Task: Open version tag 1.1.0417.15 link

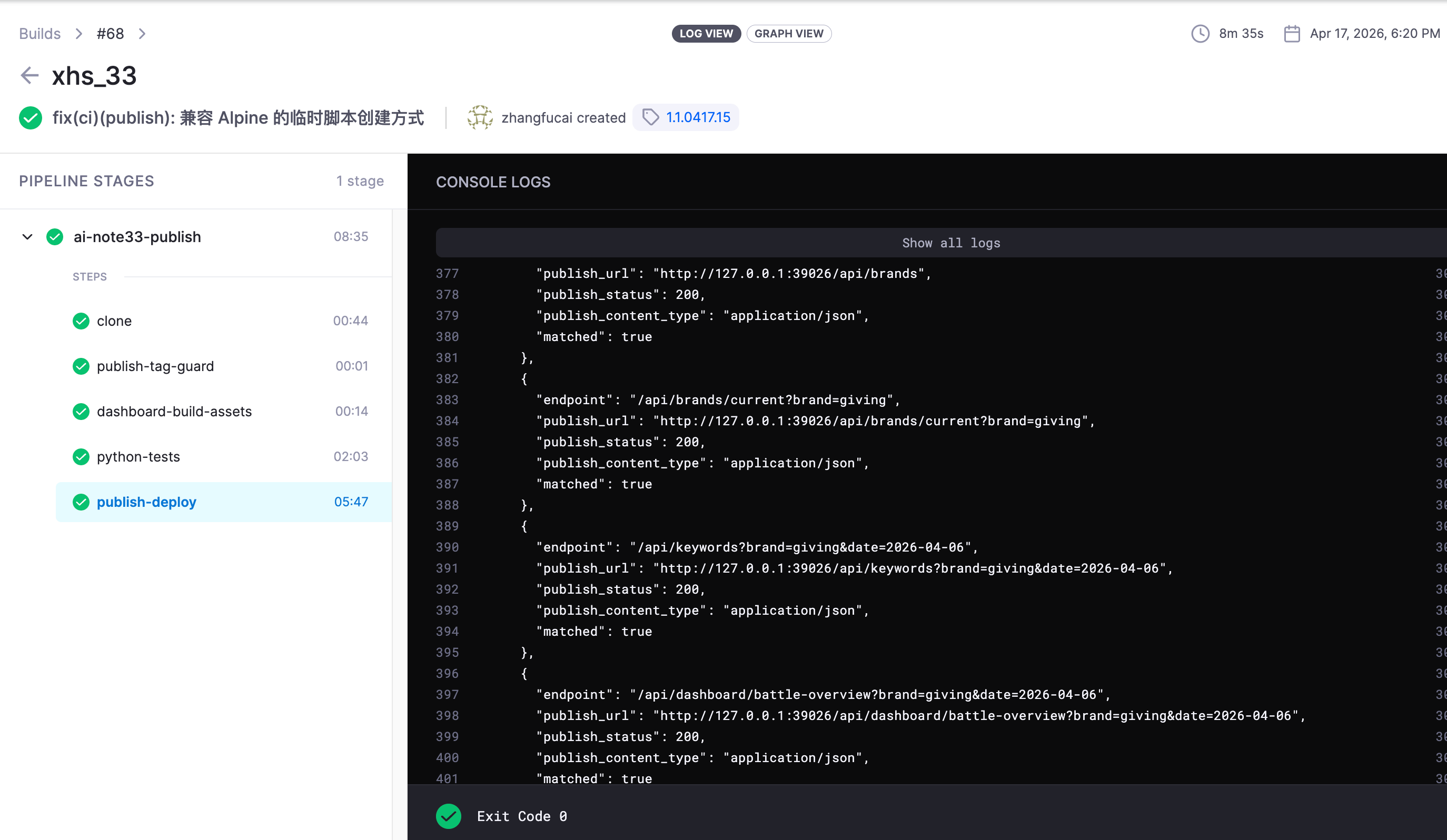Action: click(x=698, y=117)
